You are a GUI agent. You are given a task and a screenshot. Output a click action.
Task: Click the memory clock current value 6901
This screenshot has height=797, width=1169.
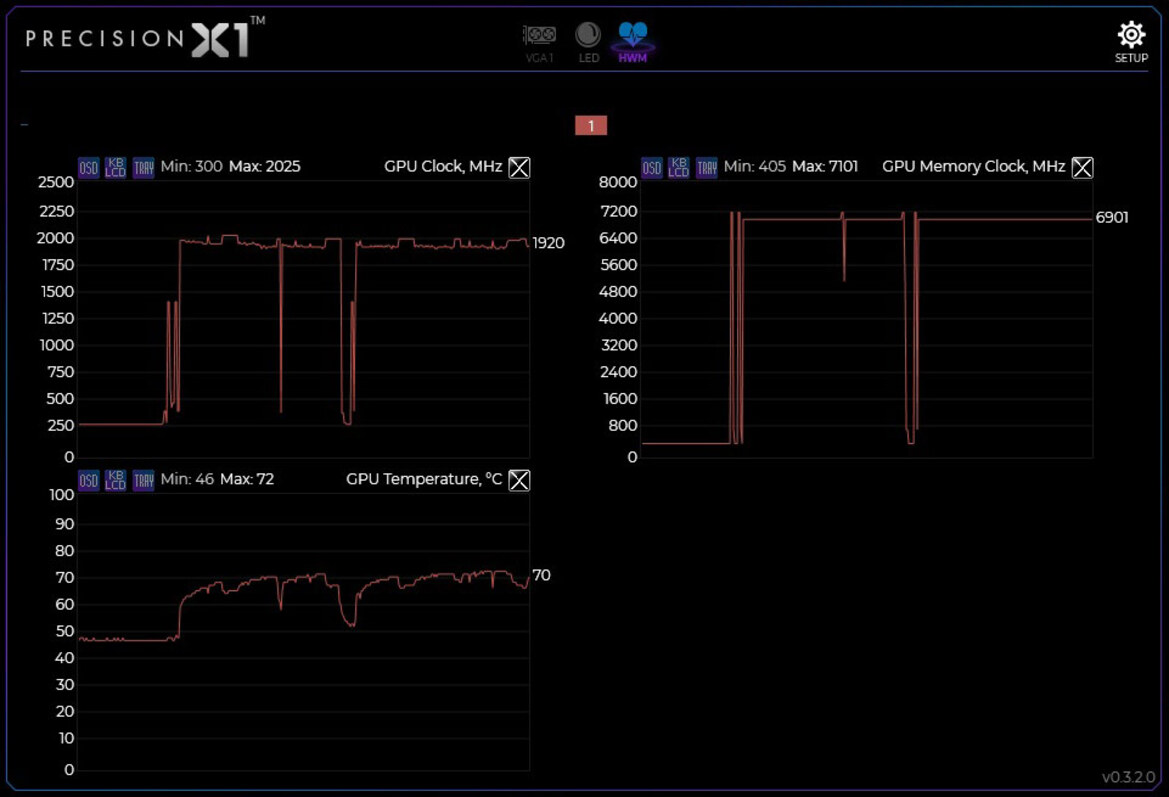(x=1112, y=218)
